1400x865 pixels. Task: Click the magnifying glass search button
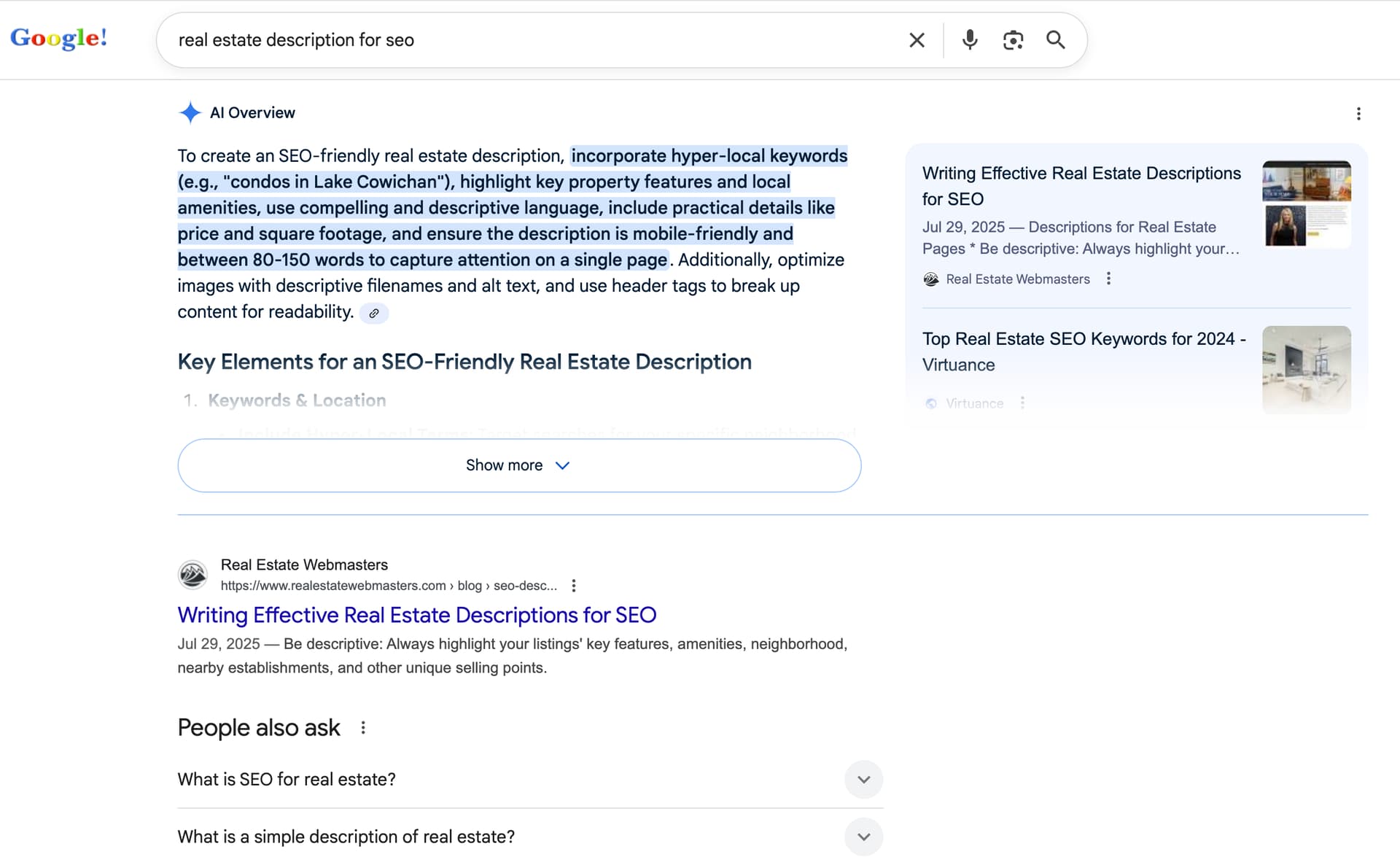(x=1055, y=40)
